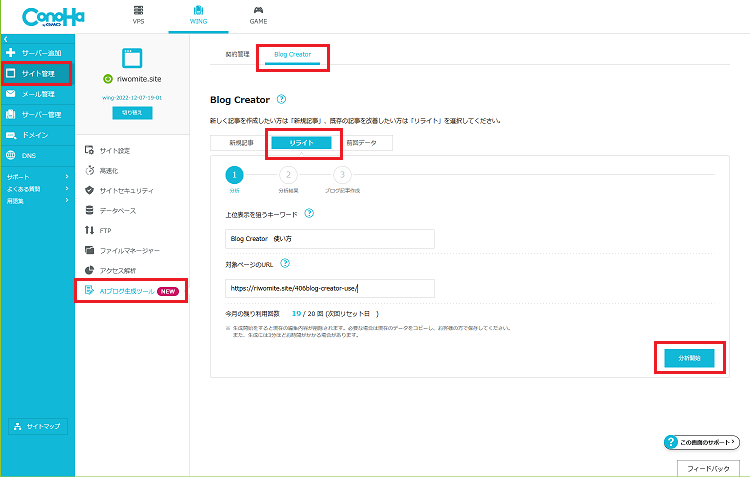This screenshot has width=750, height=477.
Task: Click the サイト設定 icon
Action: point(89,150)
